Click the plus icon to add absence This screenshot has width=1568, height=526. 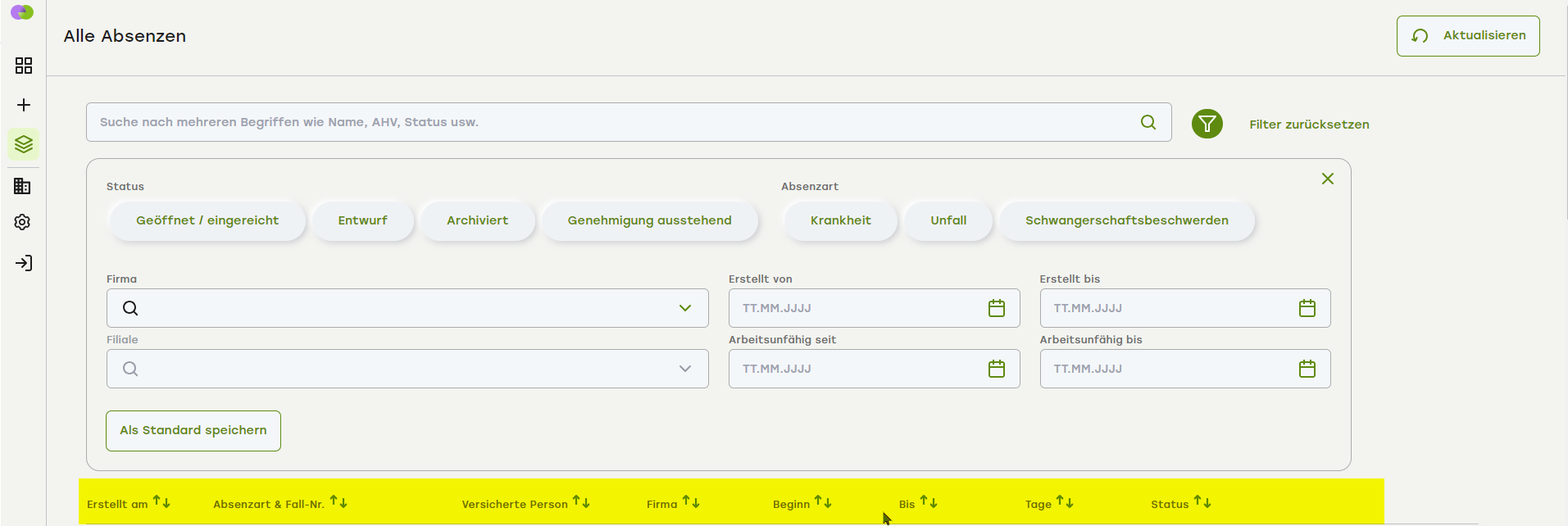(24, 105)
